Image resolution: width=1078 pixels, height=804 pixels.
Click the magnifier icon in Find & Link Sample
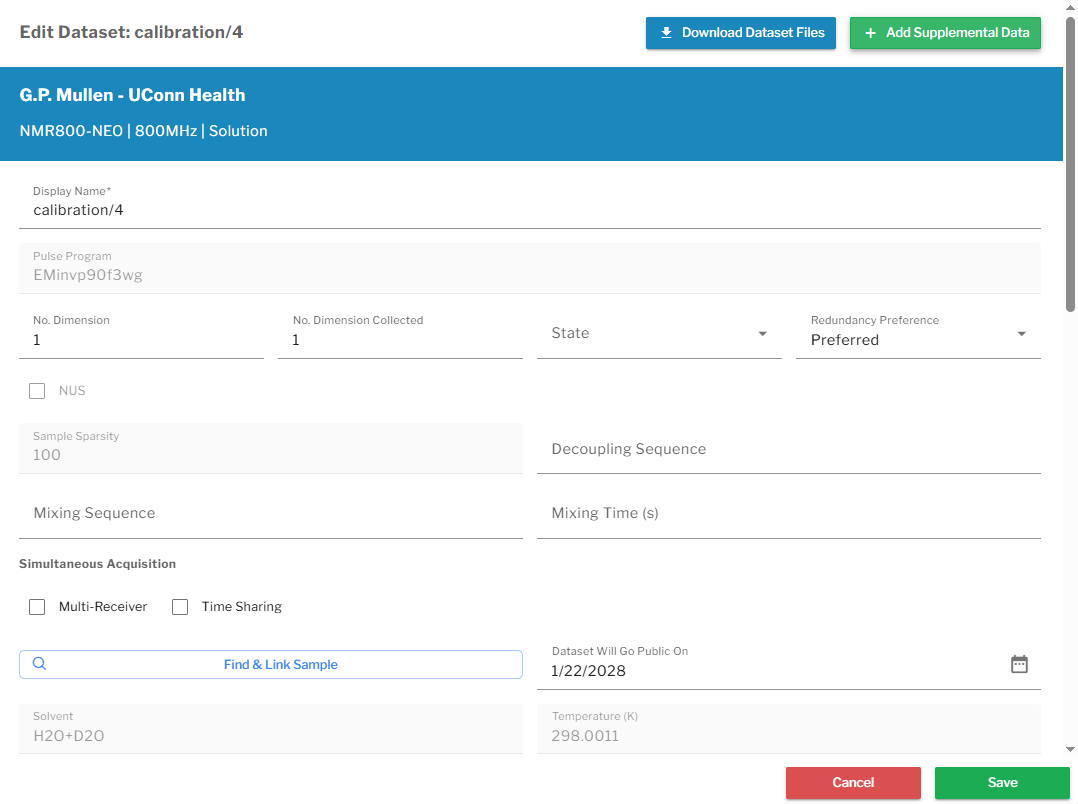pos(40,664)
